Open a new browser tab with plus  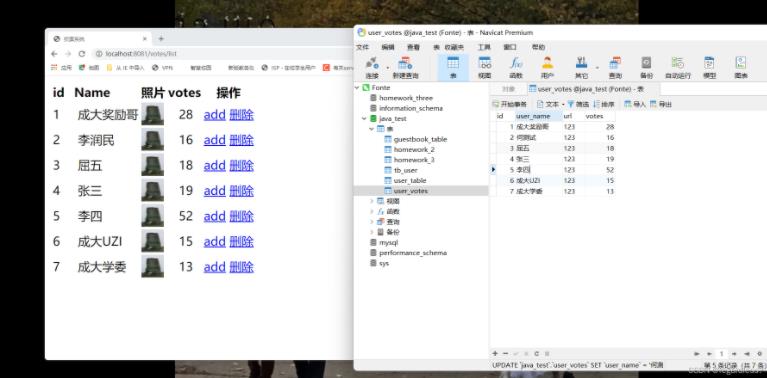pos(160,39)
